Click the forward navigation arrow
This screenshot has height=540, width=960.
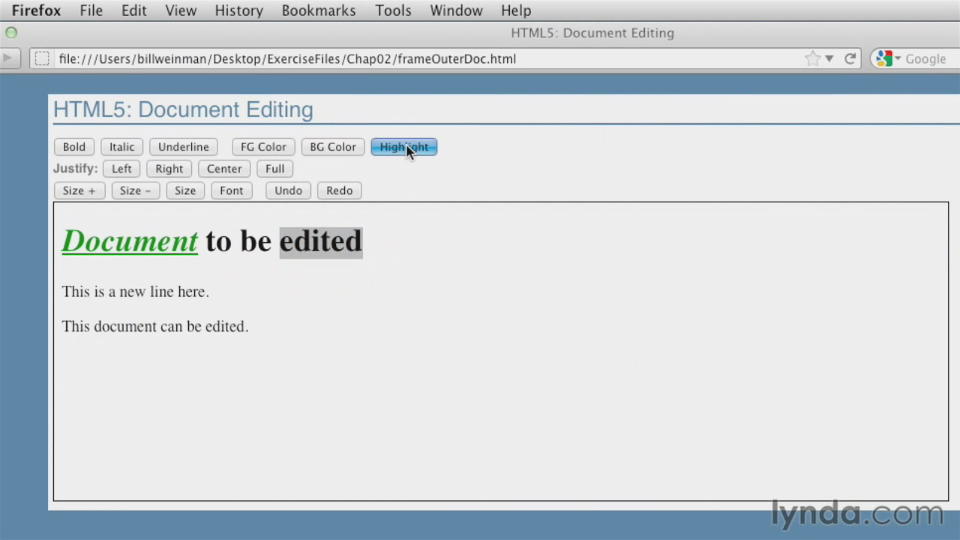(7, 58)
